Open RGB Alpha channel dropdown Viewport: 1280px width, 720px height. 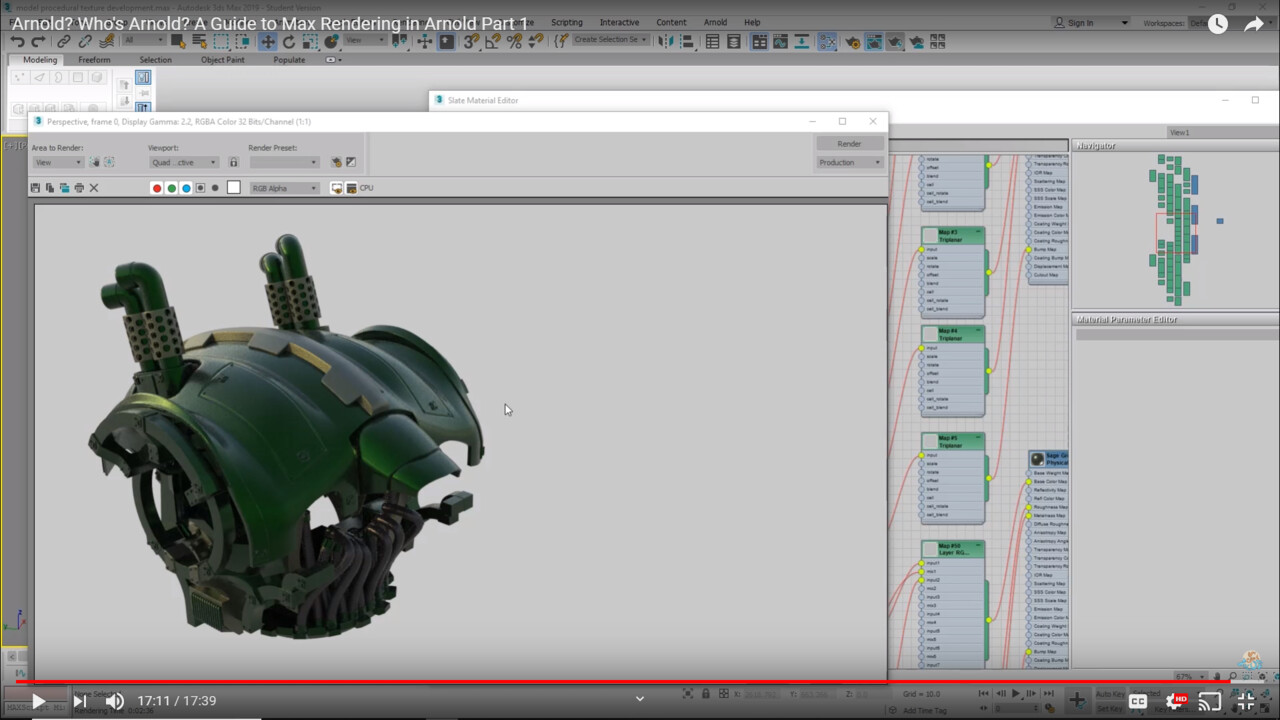(x=284, y=188)
